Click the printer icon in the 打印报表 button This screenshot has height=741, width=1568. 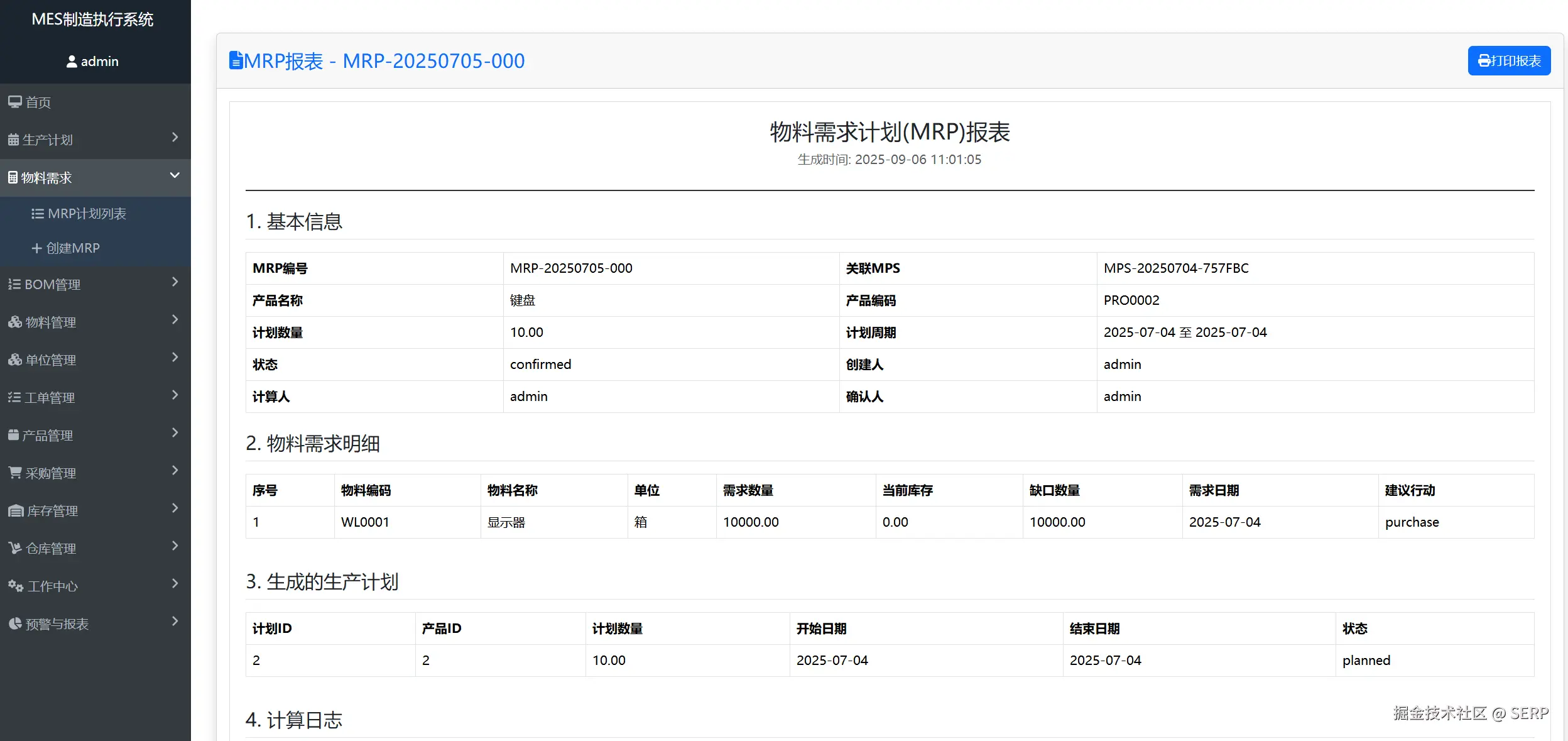pyautogui.click(x=1484, y=61)
